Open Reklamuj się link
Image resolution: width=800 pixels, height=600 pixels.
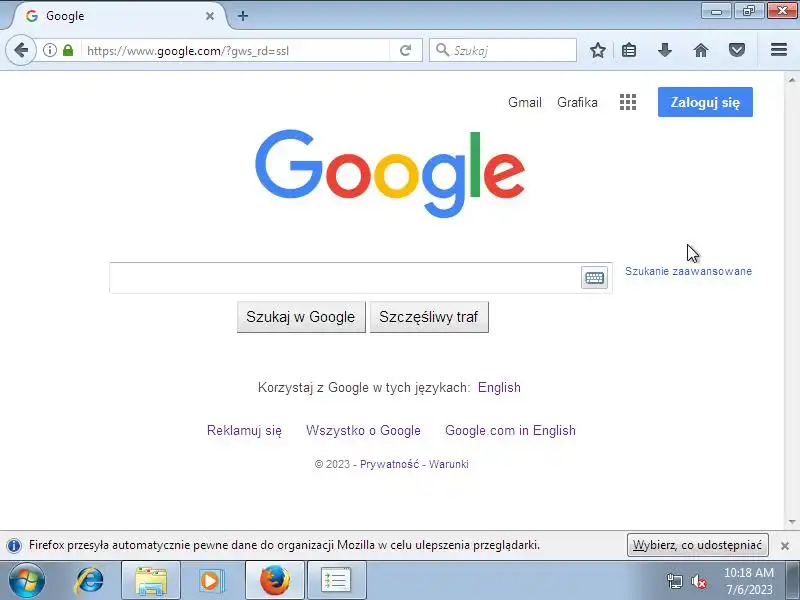(x=244, y=431)
